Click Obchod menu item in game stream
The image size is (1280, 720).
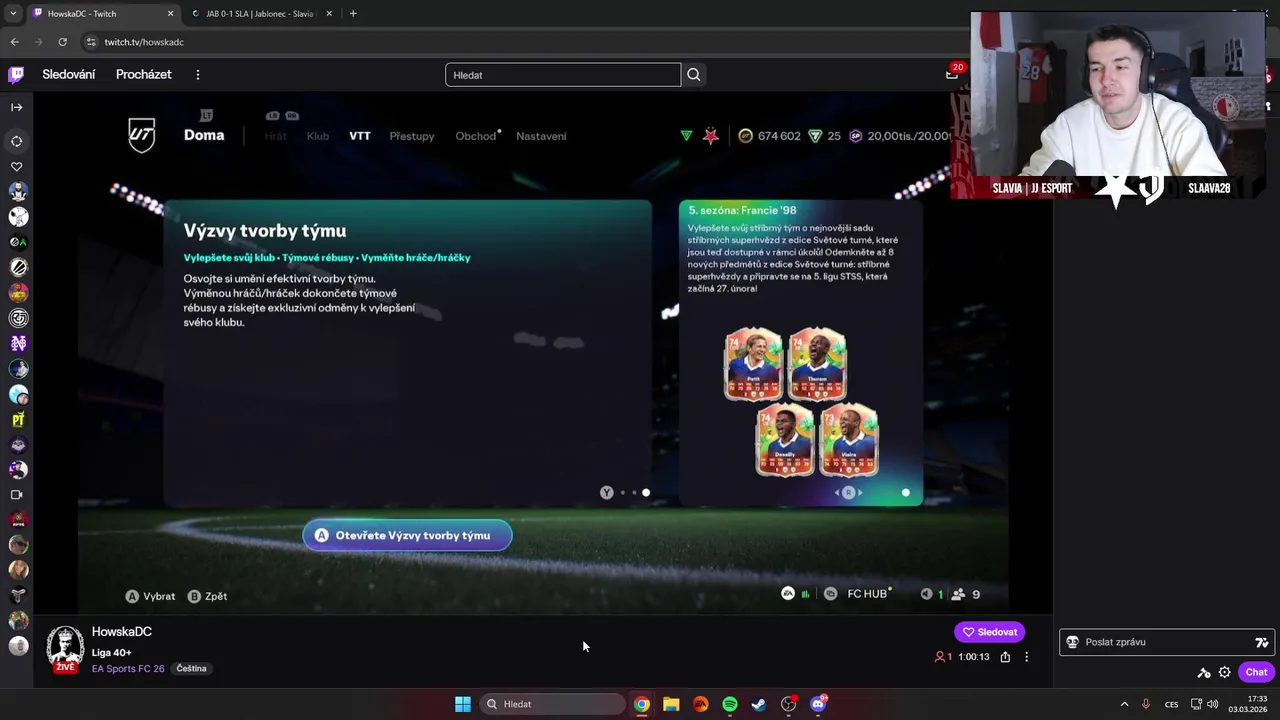[476, 136]
